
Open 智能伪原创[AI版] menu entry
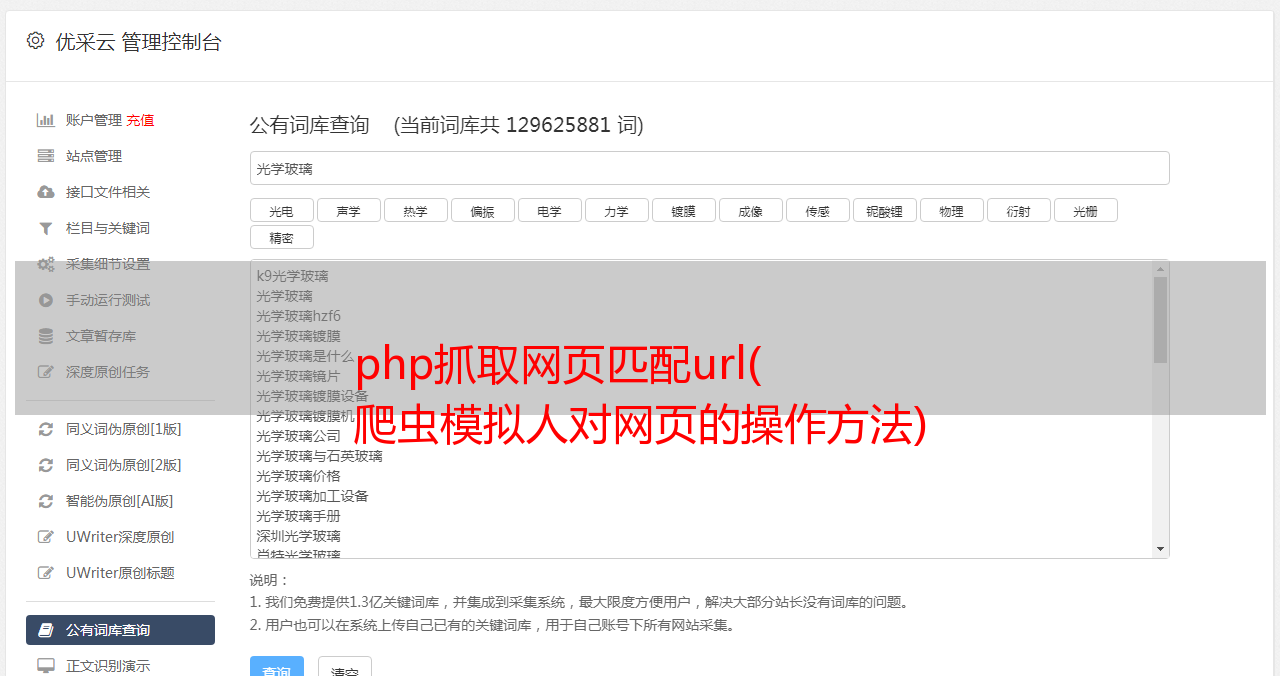[120, 501]
